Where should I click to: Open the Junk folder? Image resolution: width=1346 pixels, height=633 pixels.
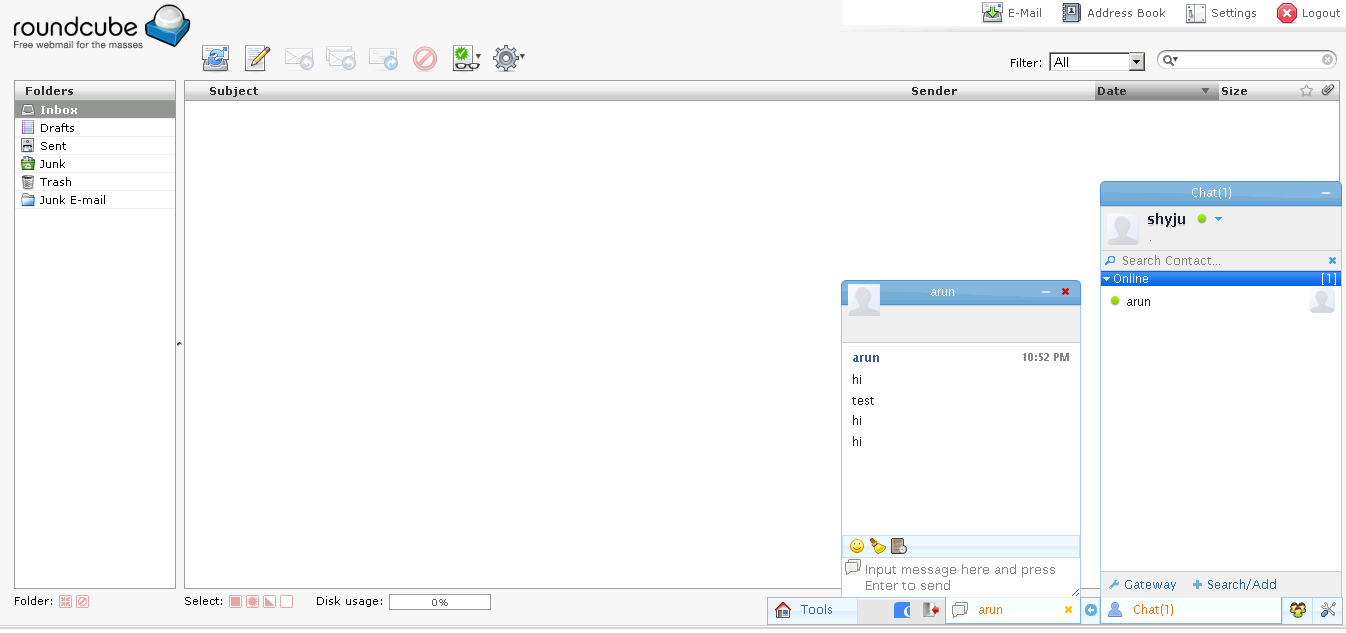tap(95, 164)
